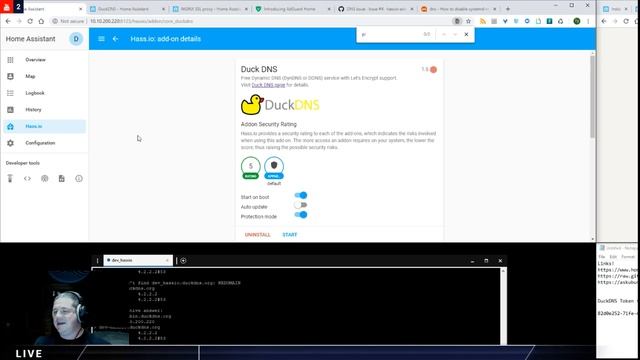Switch to the GitHub DNS issue tab
This screenshot has height=360, width=640.
point(376,9)
